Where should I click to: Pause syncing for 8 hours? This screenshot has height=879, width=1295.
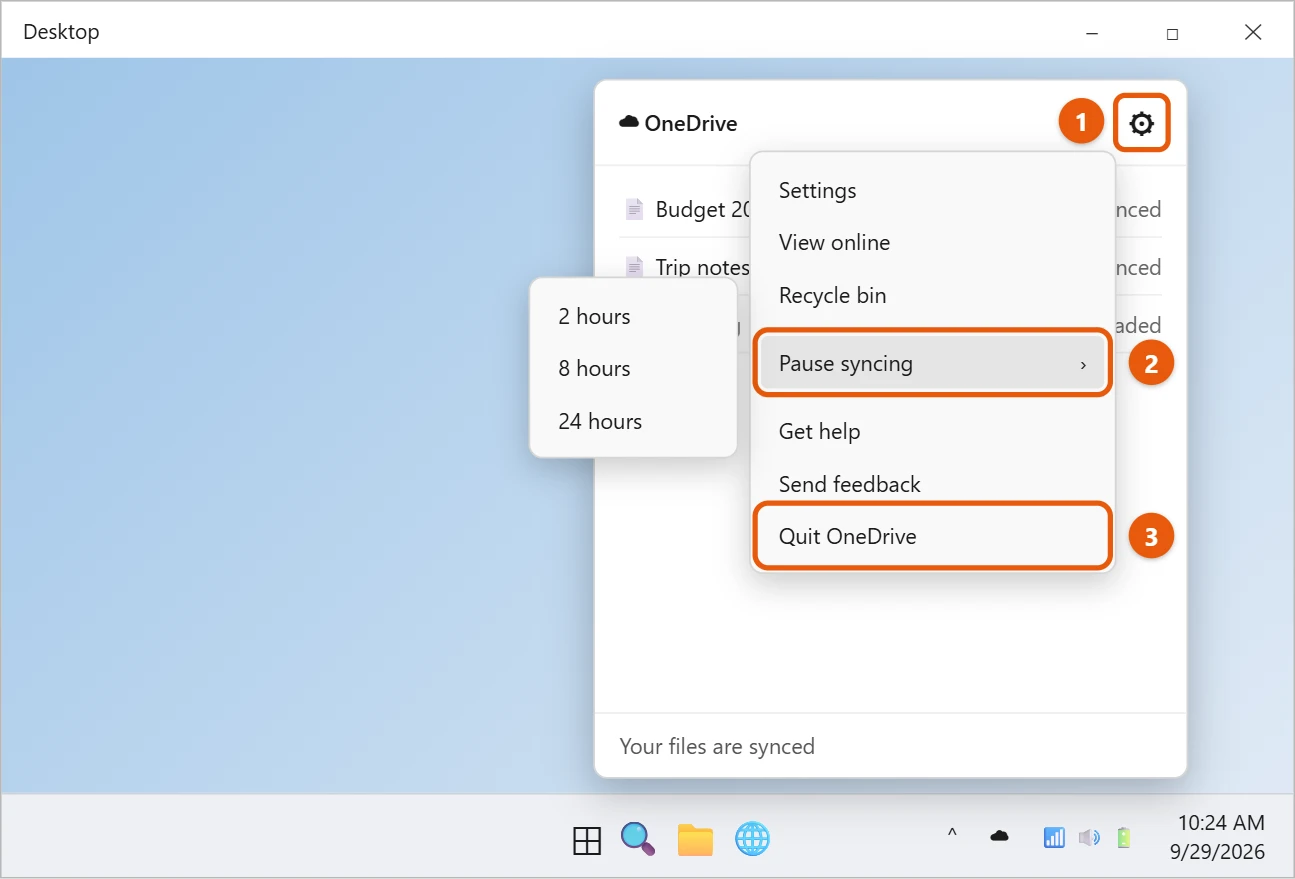pos(633,369)
